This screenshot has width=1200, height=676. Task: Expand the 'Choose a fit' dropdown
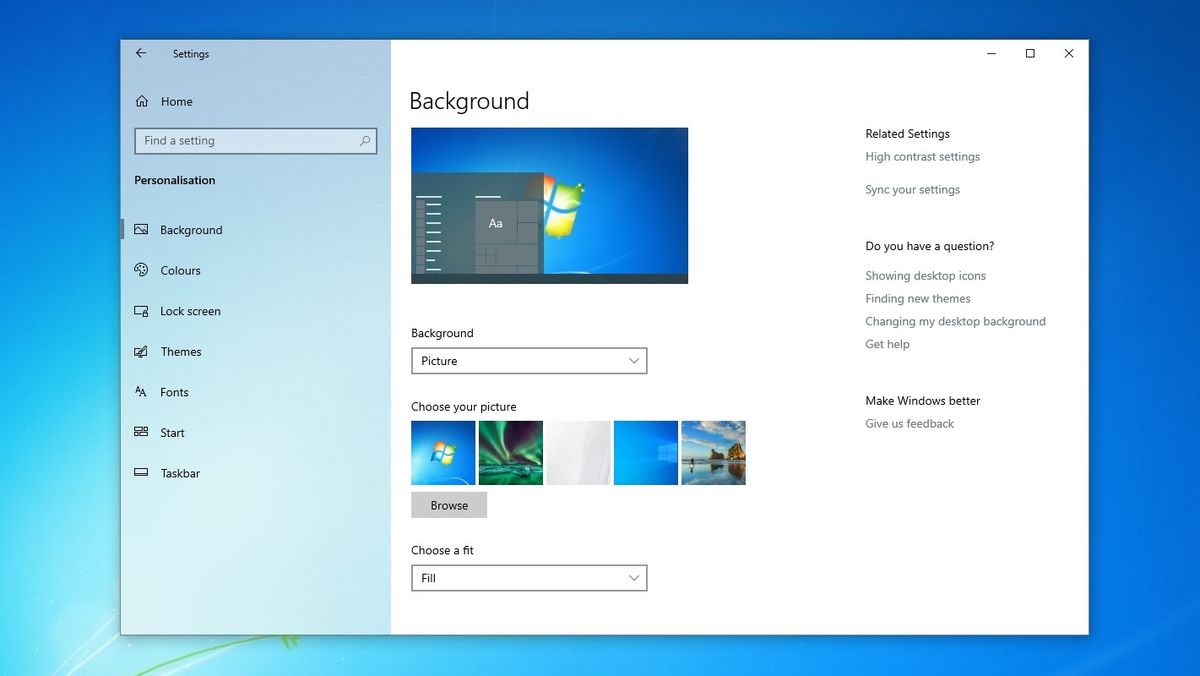coord(529,578)
